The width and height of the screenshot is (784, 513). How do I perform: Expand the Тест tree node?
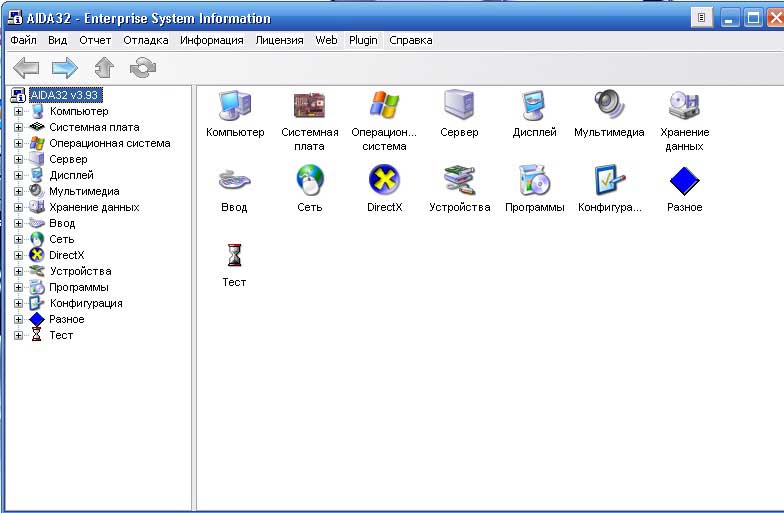(18, 336)
